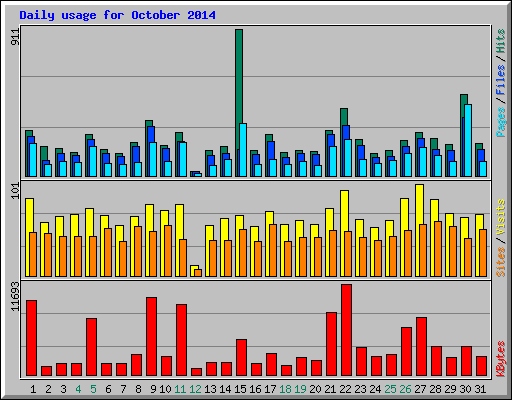Image resolution: width=512 pixels, height=400 pixels.
Task: Click the cyan pages bar for day 30
Action: tap(468, 140)
